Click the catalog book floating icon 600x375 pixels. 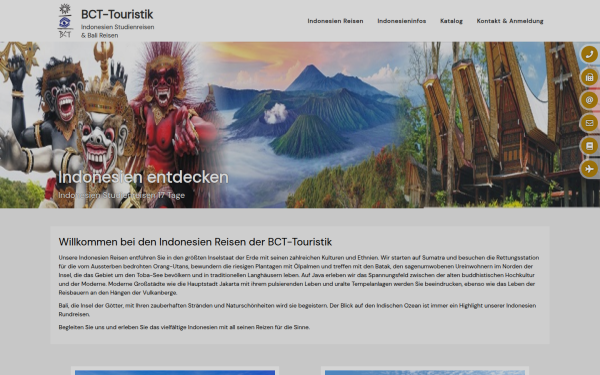click(589, 146)
